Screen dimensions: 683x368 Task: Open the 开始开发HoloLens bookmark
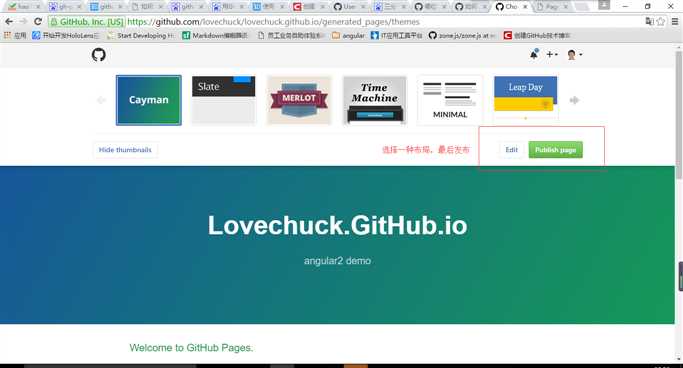click(66, 36)
